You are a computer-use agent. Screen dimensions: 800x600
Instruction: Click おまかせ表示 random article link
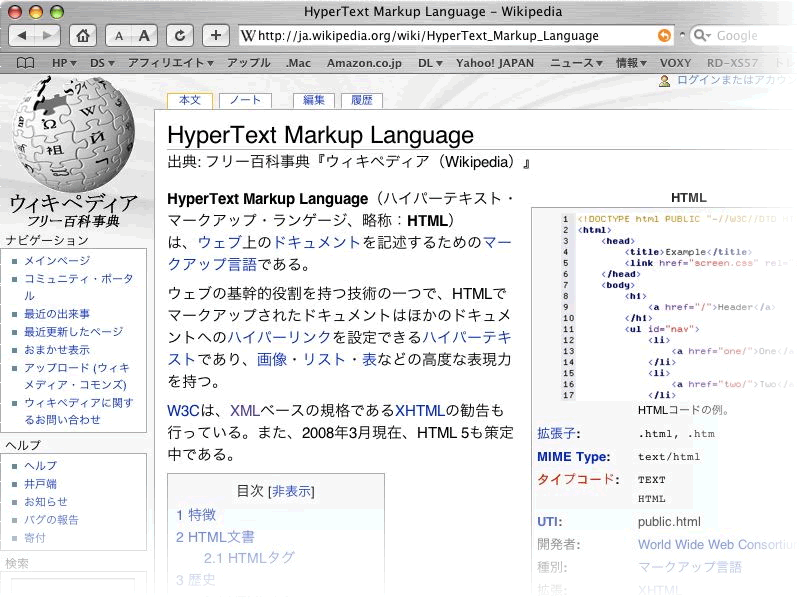(57, 349)
